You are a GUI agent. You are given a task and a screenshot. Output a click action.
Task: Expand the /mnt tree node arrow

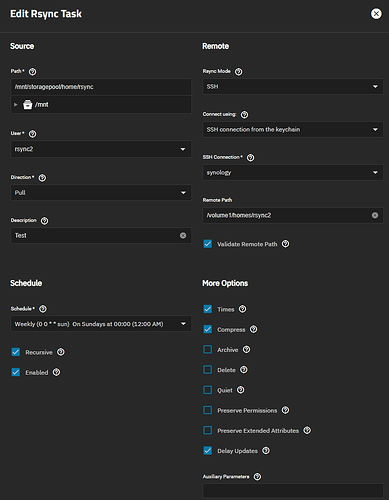(x=16, y=105)
